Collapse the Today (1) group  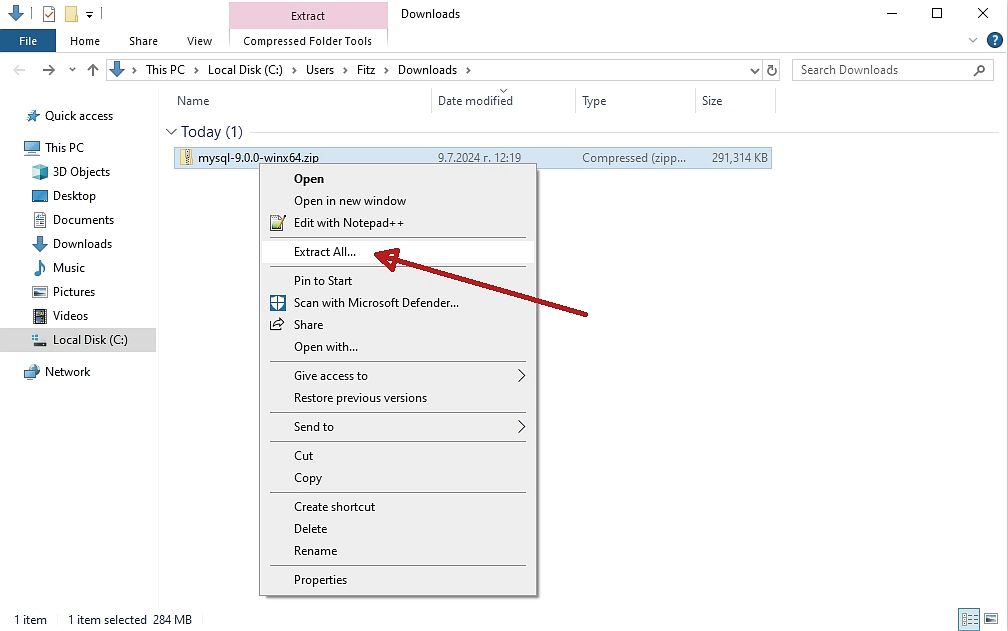coord(171,132)
